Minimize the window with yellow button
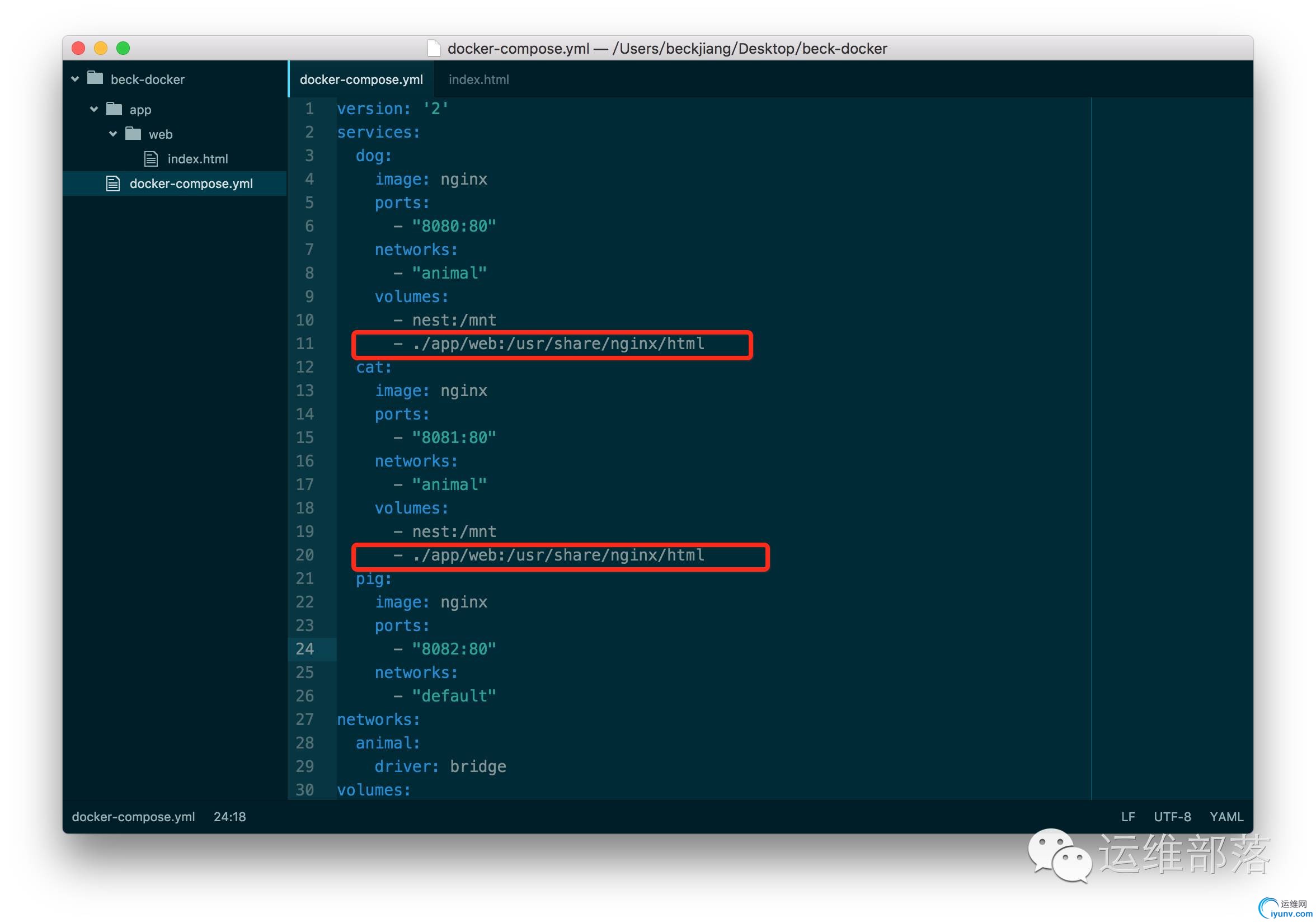 coord(101,48)
